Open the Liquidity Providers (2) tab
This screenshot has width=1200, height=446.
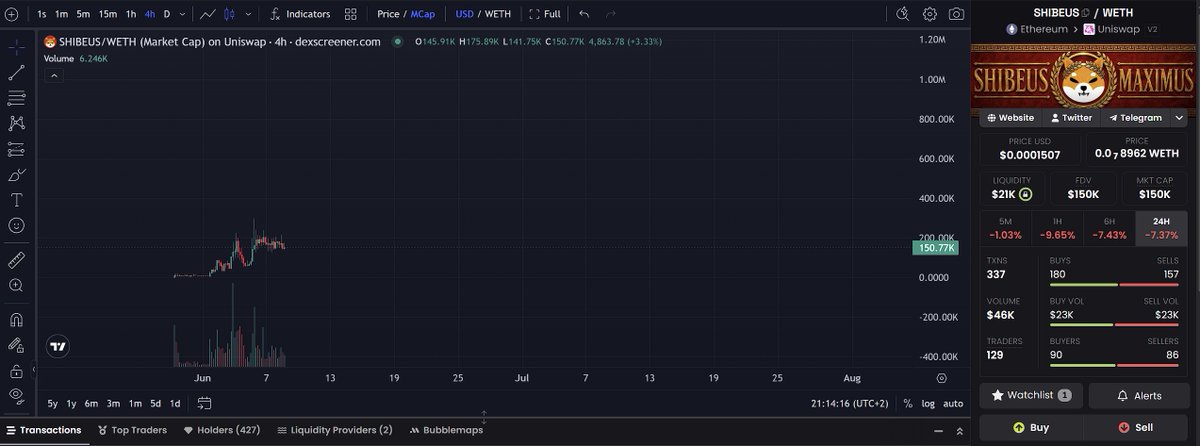(335, 430)
